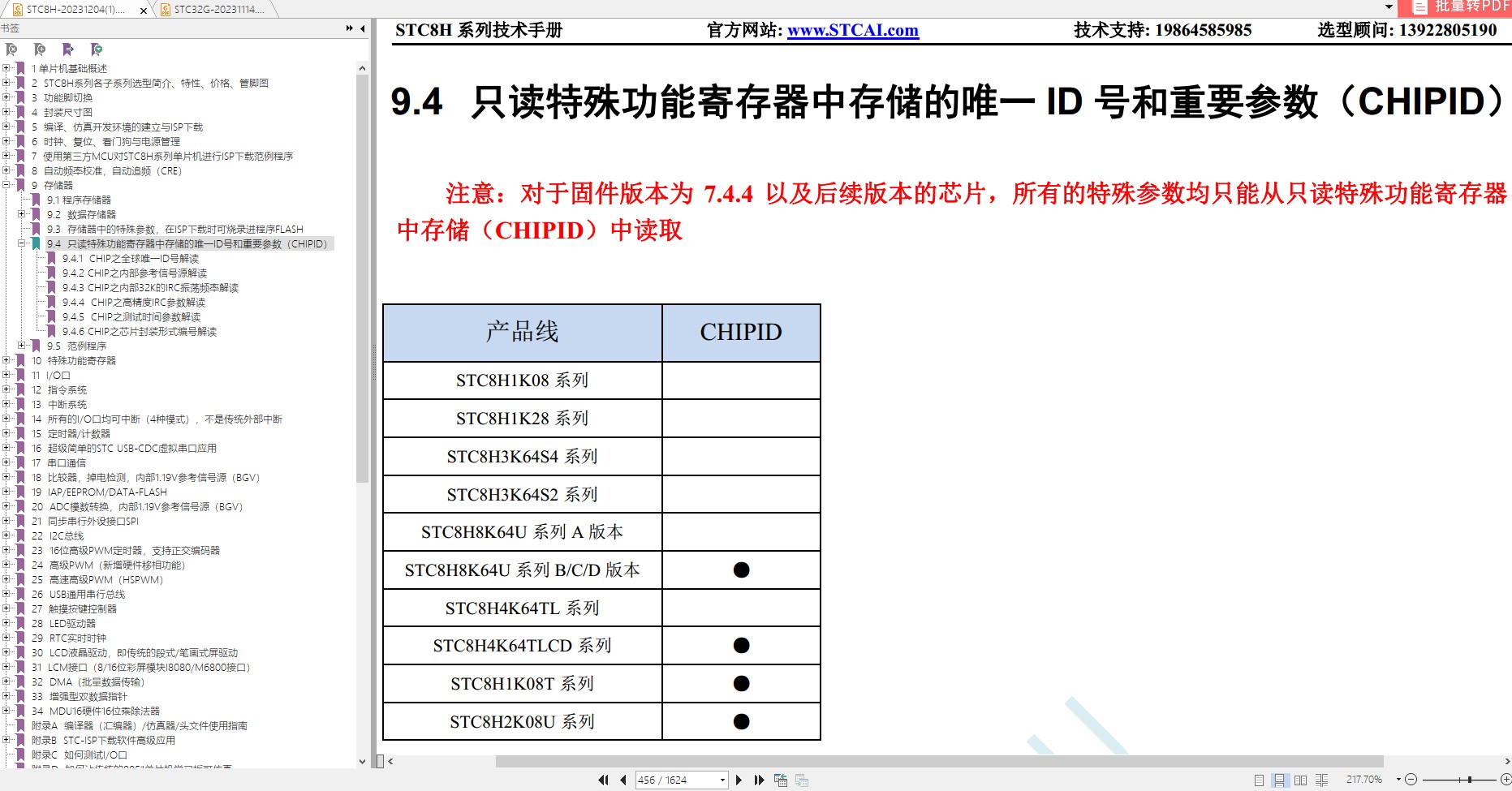This screenshot has width=1512, height=791.
Task: Click the zoom out minus icon
Action: 1411,780
